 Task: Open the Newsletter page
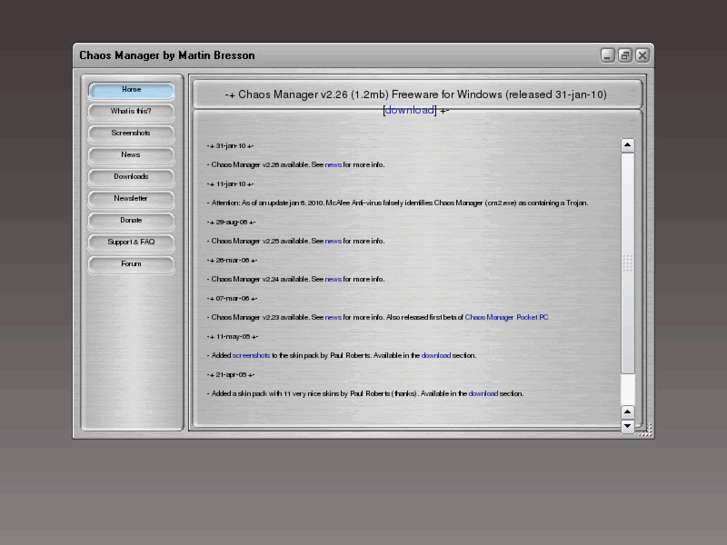tap(131, 199)
